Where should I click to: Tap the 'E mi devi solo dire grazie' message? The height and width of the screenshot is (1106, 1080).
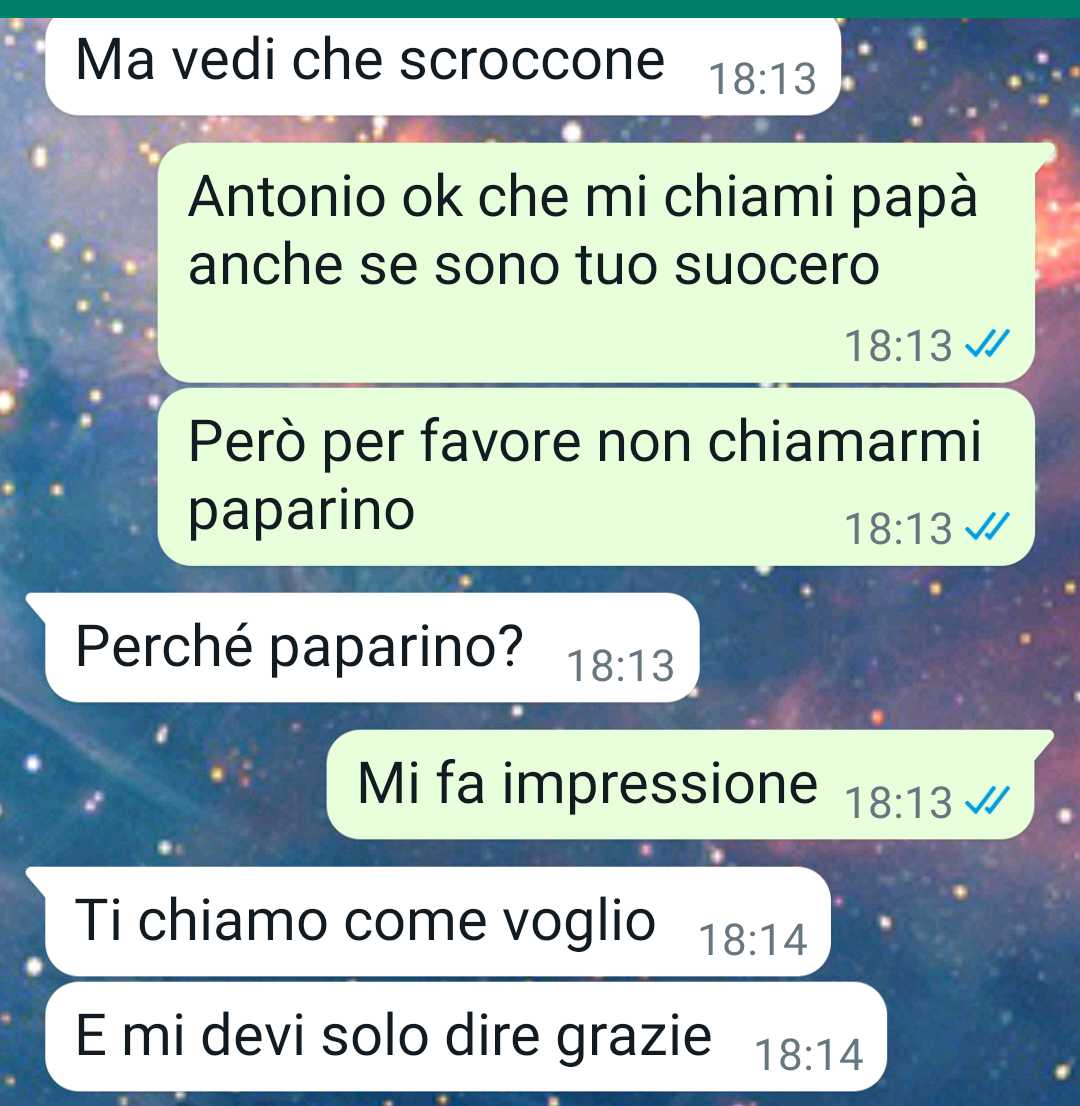coord(466,1036)
